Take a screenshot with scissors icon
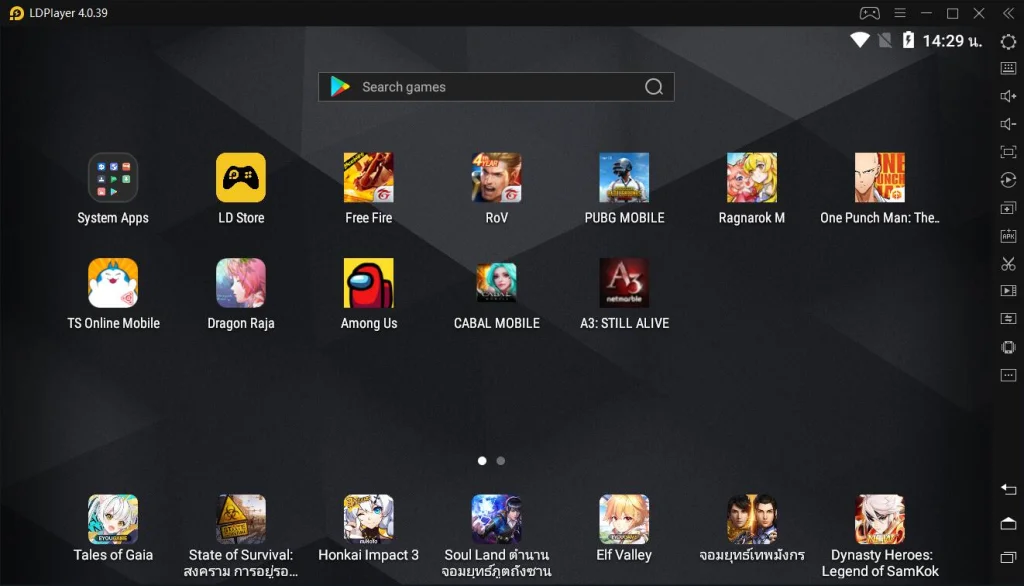The image size is (1024, 586). coord(1008,264)
